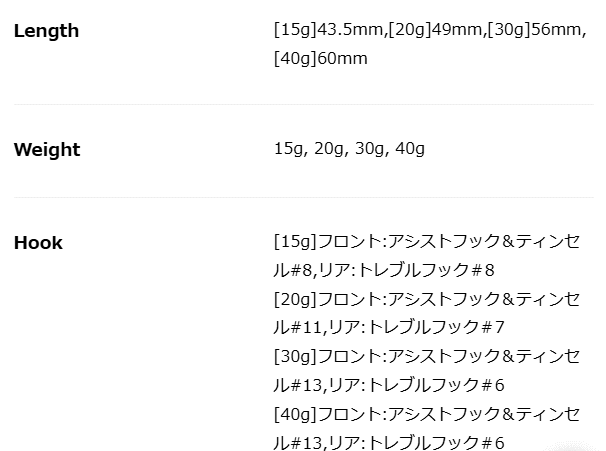The width and height of the screenshot is (606, 451).
Task: Click the [15g] front hook description line
Action: 427,241
